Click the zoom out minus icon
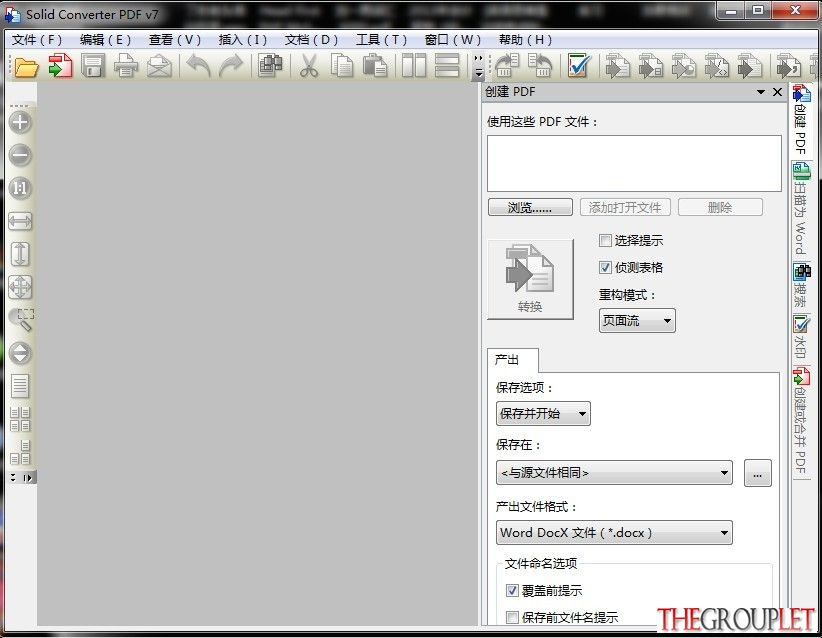Screen dimensions: 822x638 20,155
